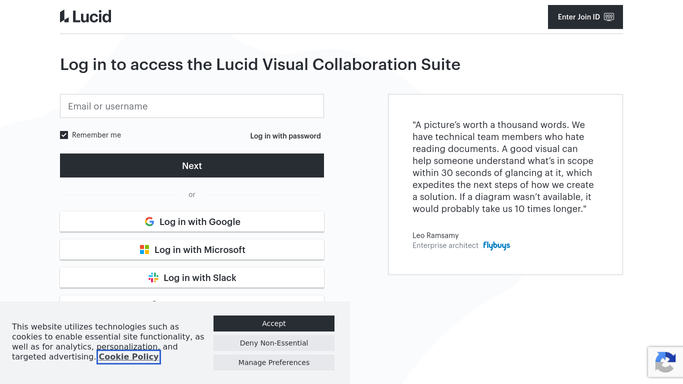
Task: Click the Log in with password link
Action: (285, 136)
